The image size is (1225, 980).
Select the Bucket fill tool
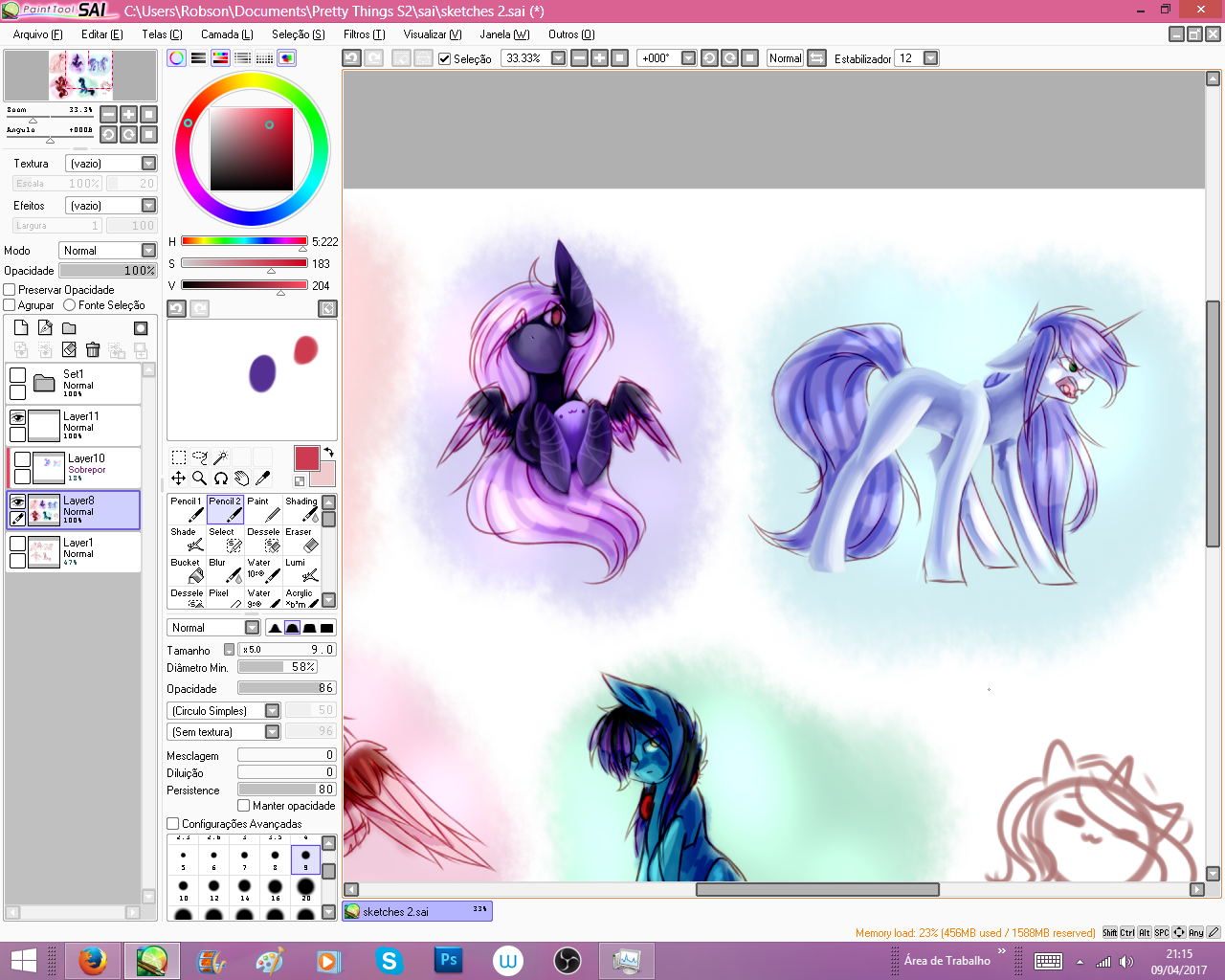(187, 571)
